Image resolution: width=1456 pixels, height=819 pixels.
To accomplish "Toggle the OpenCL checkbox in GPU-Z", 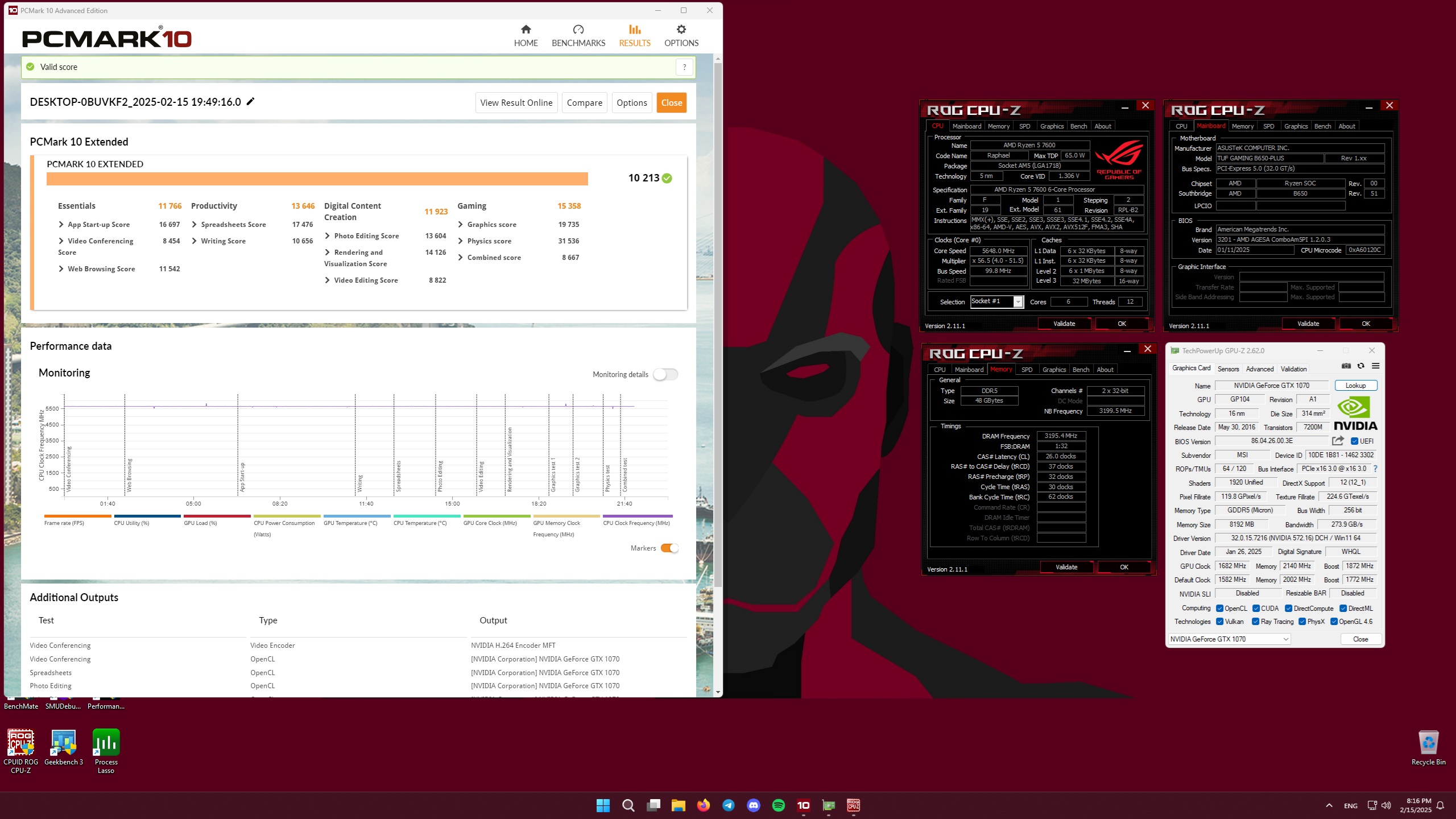I will pos(1219,609).
